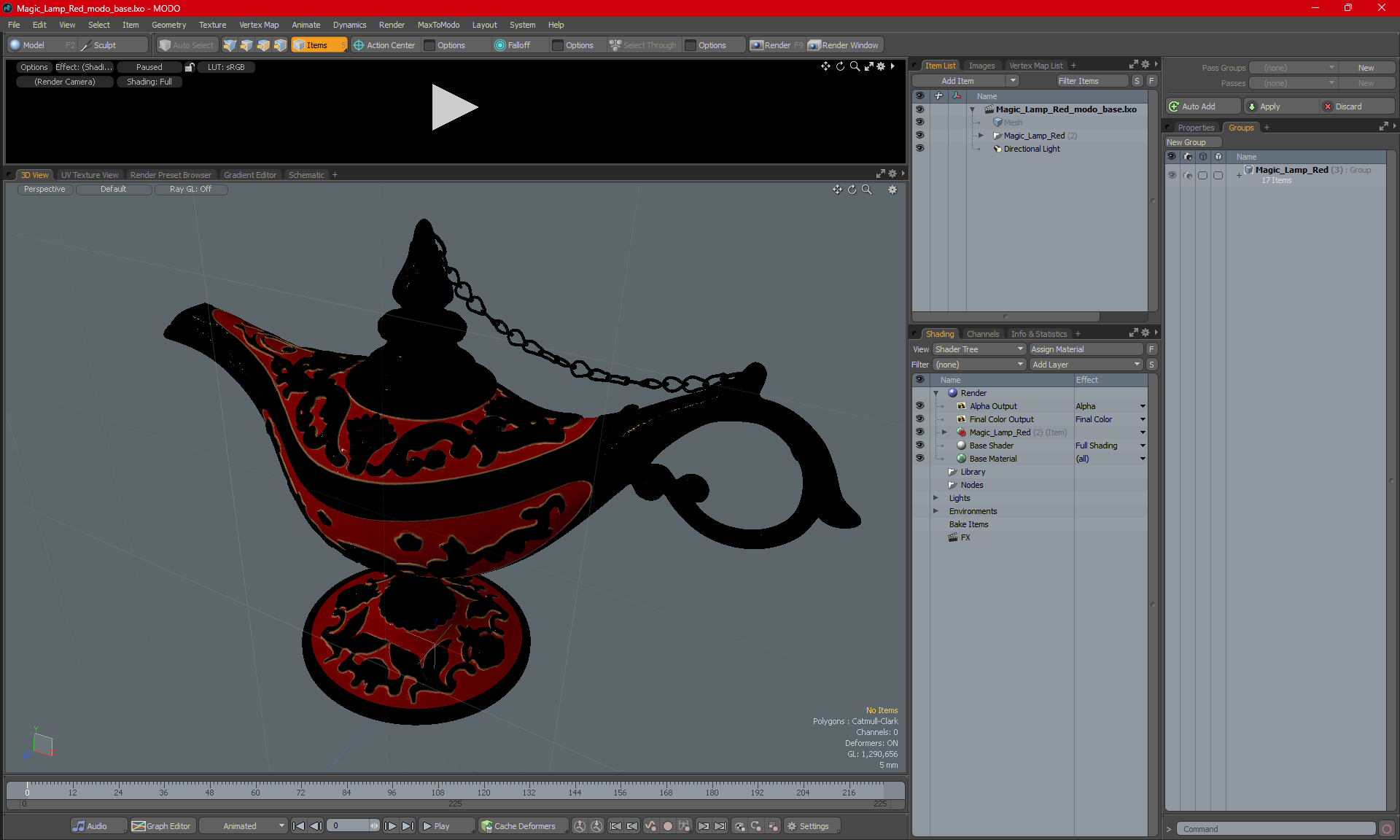
Task: Toggle visibility of Magic_Lamp_Red group
Action: 1172,175
